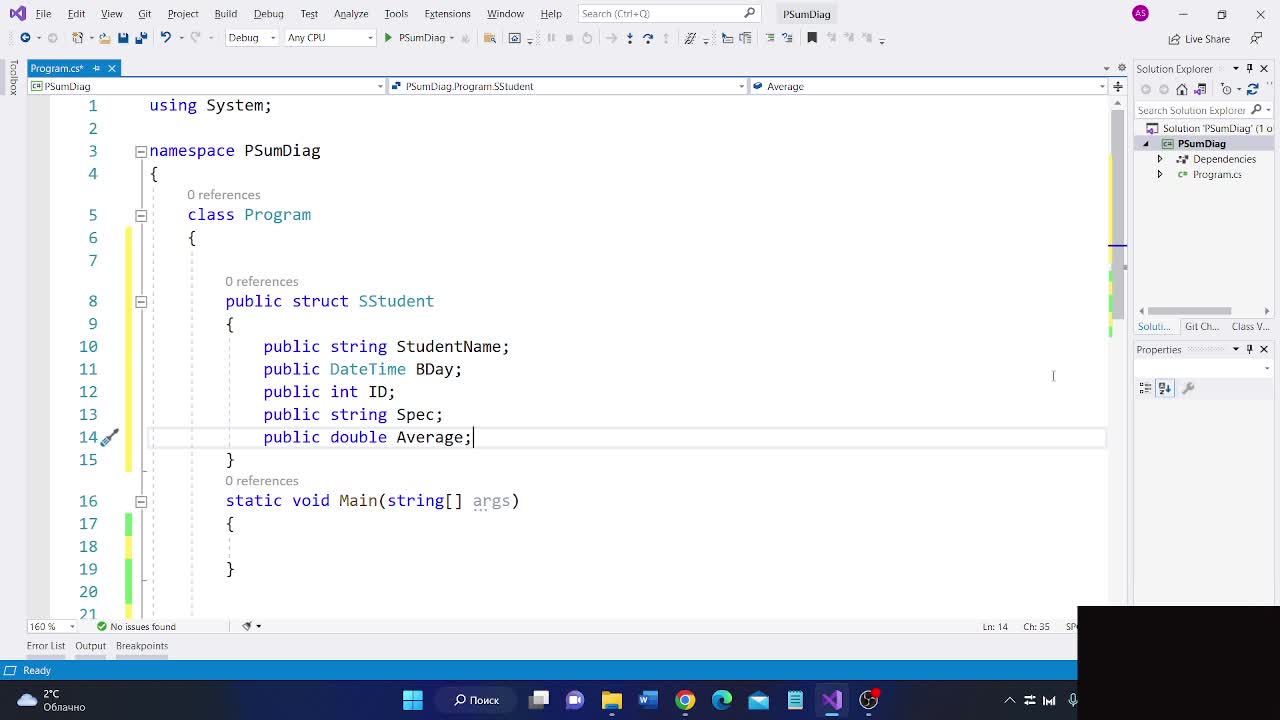Switch to the Breakpoints tab
Screen dimensions: 1280x720
tap(142, 646)
